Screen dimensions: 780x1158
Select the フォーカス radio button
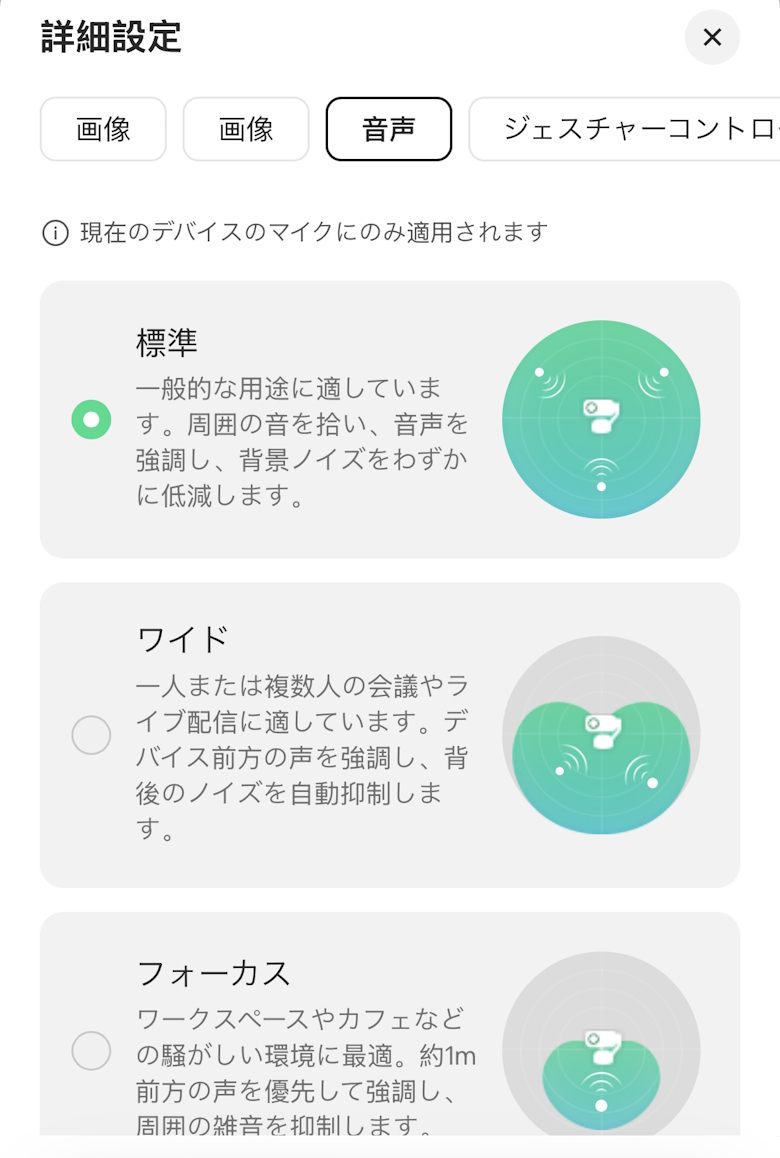[x=91, y=1050]
